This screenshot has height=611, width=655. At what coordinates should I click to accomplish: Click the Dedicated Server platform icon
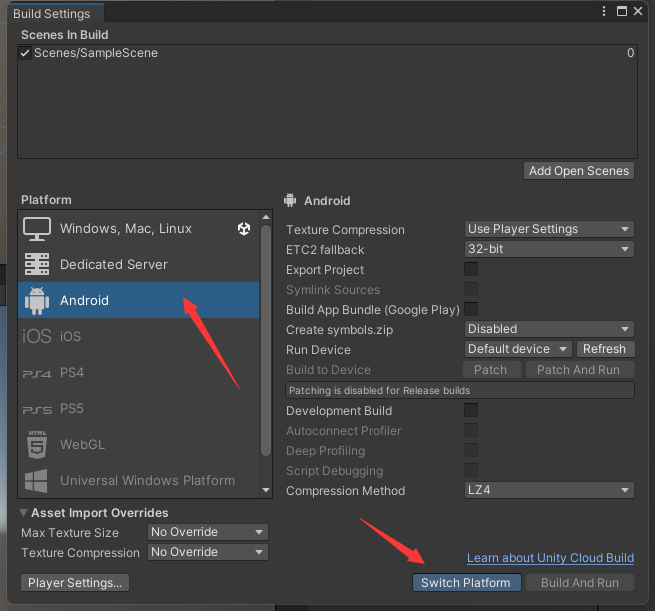tap(37, 264)
